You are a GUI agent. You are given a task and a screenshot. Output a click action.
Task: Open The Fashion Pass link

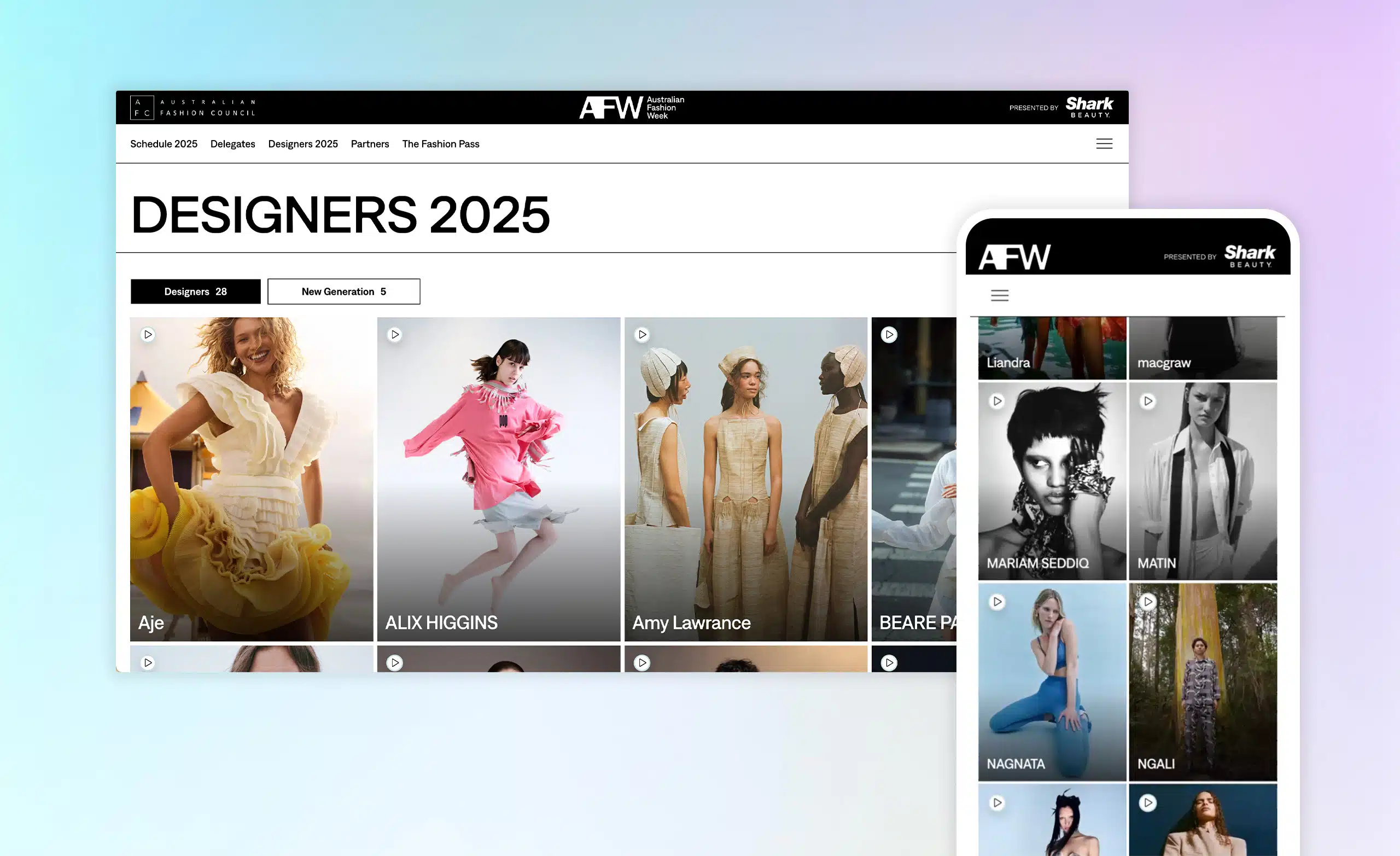pyautogui.click(x=441, y=144)
